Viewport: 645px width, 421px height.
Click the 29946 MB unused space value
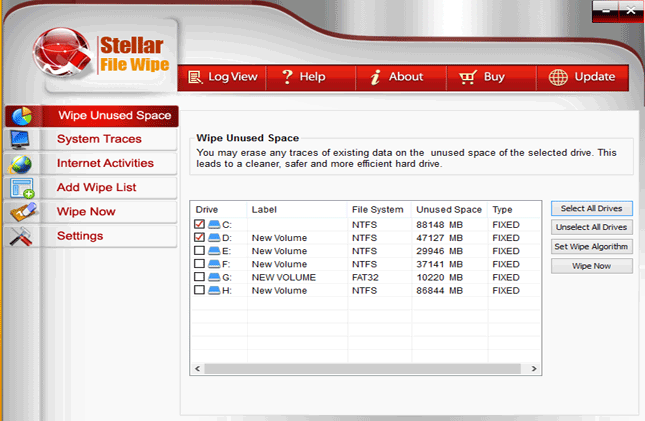pos(439,251)
